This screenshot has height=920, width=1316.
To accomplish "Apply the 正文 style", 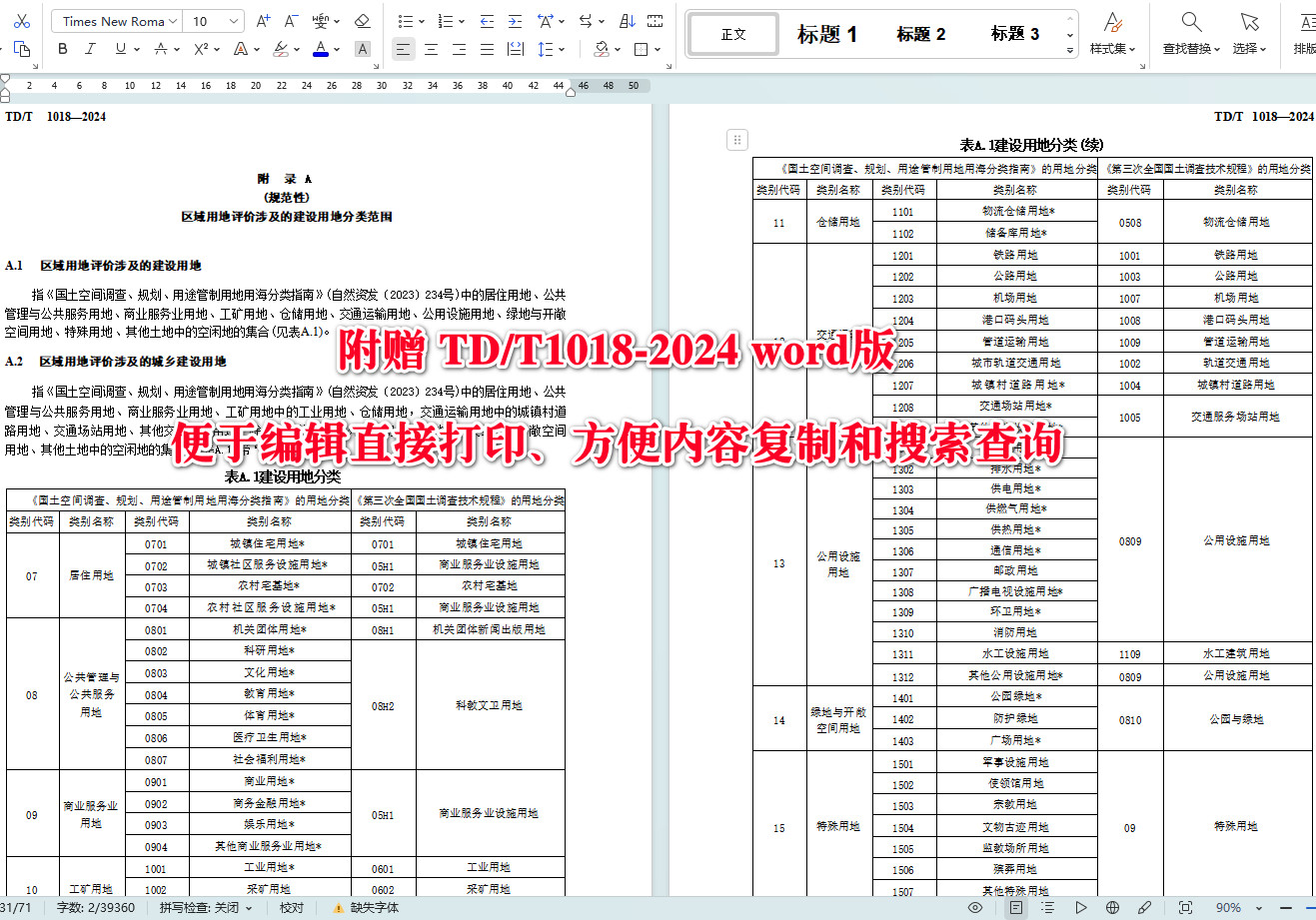I will pos(733,34).
